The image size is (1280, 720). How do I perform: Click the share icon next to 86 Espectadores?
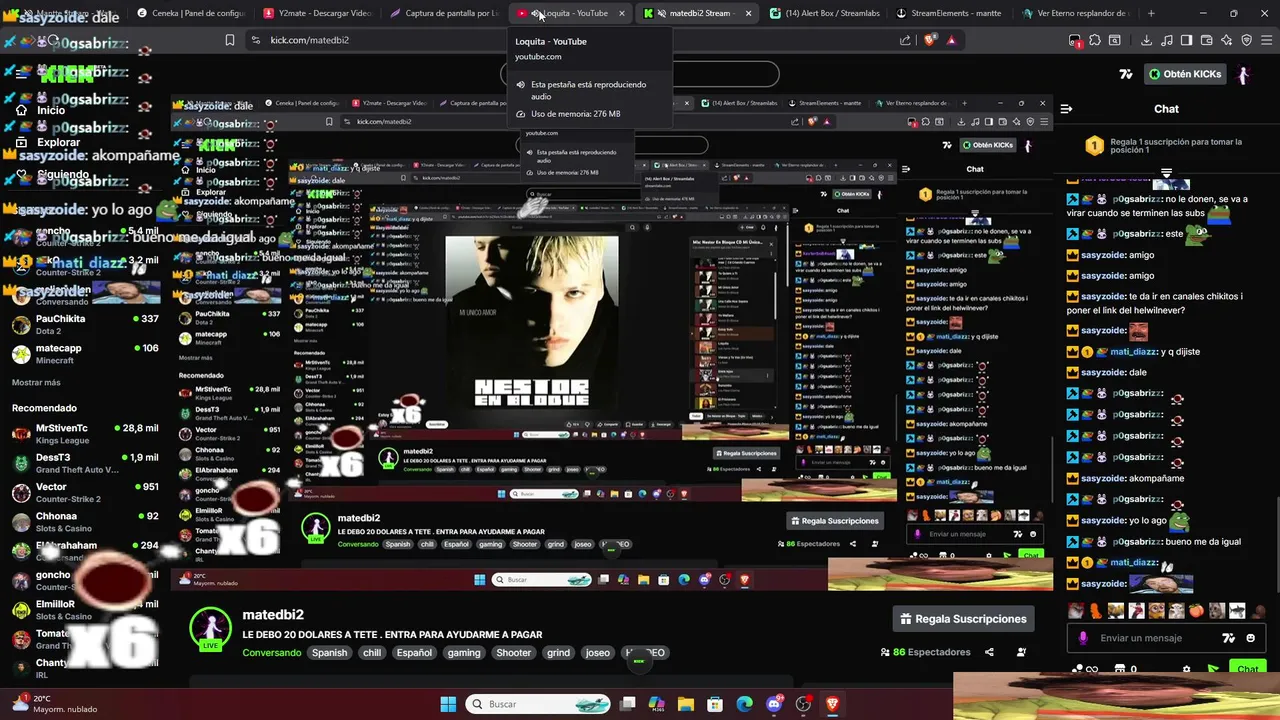tap(989, 652)
